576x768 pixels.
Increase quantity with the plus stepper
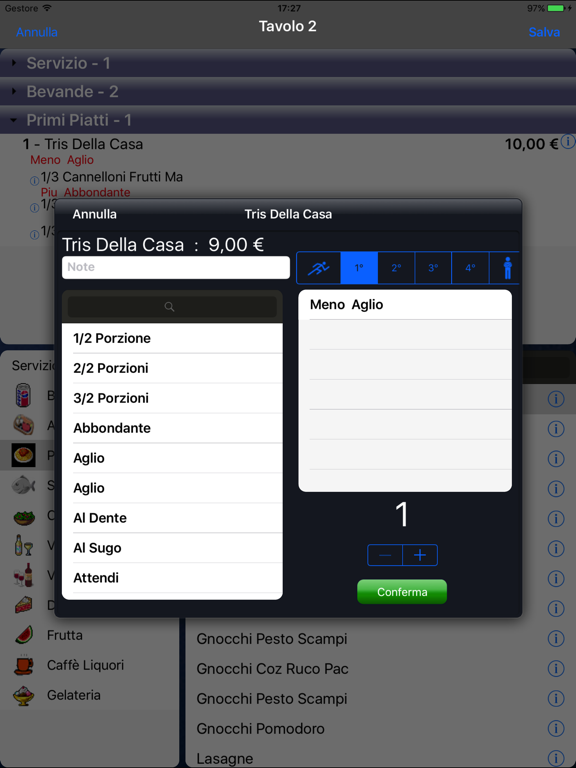click(x=420, y=555)
